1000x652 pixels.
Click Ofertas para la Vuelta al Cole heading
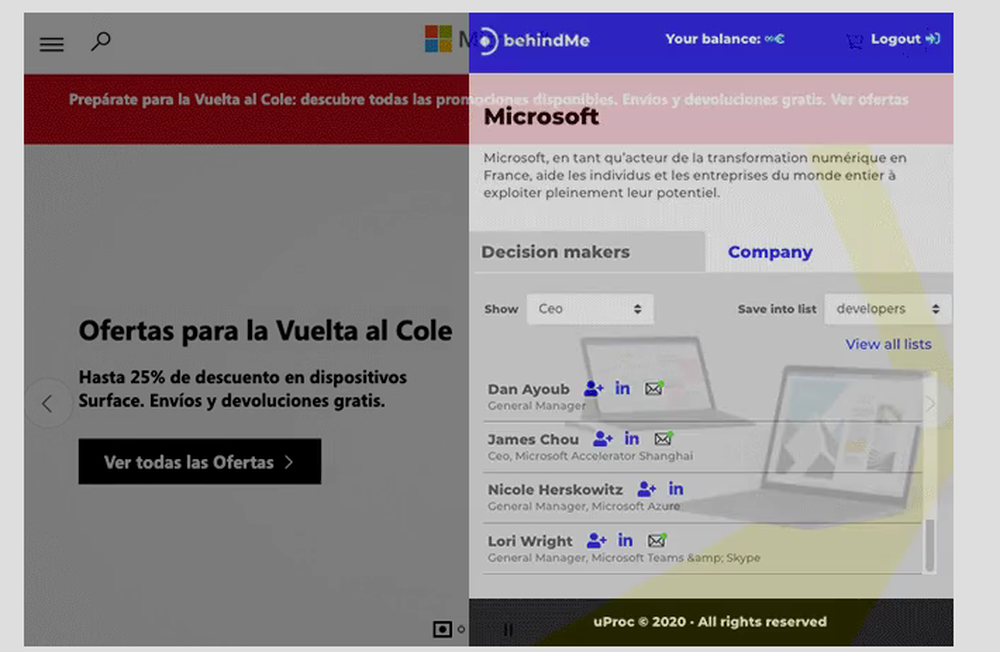coord(265,330)
